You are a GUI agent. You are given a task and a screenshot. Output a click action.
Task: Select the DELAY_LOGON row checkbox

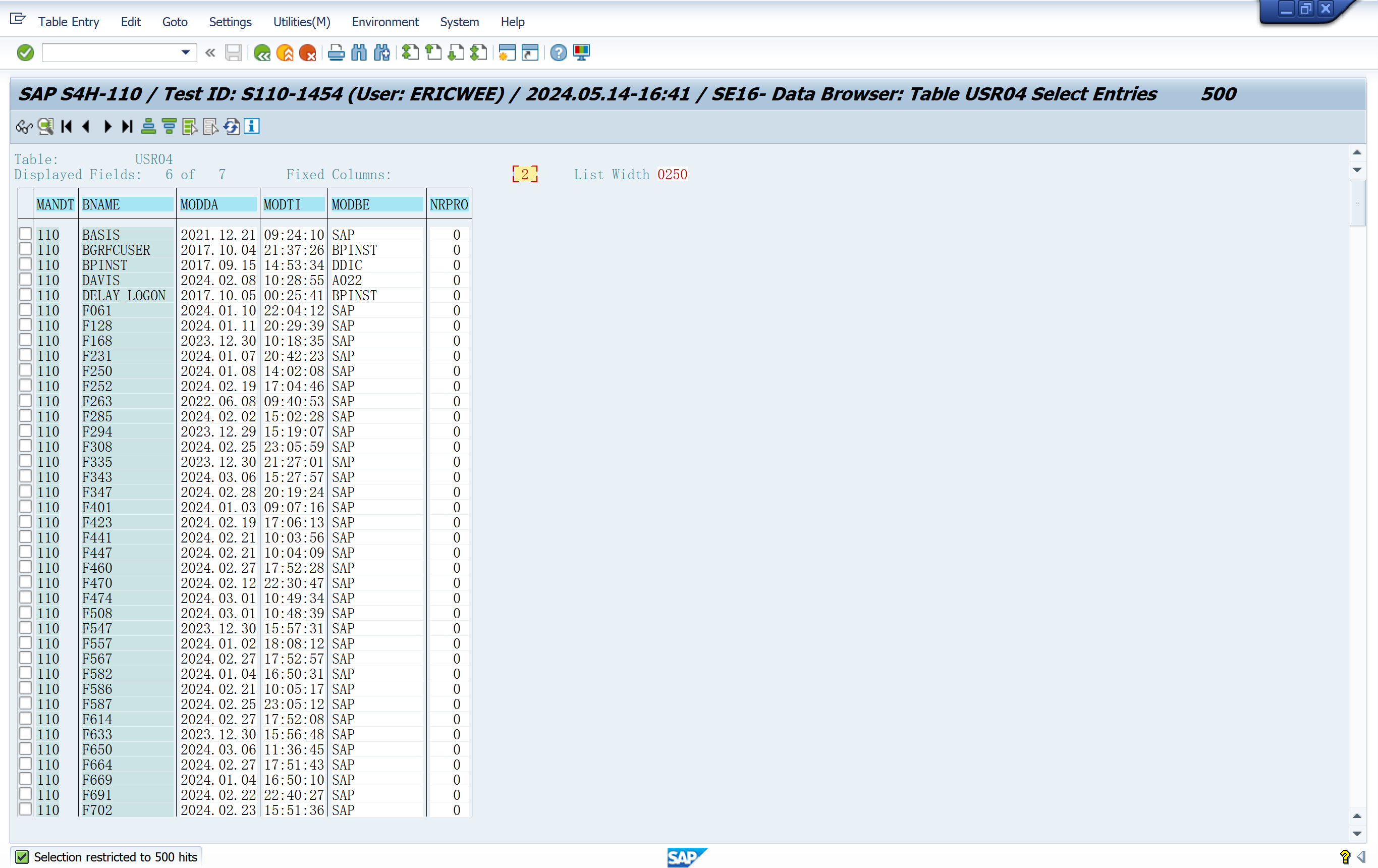click(25, 295)
